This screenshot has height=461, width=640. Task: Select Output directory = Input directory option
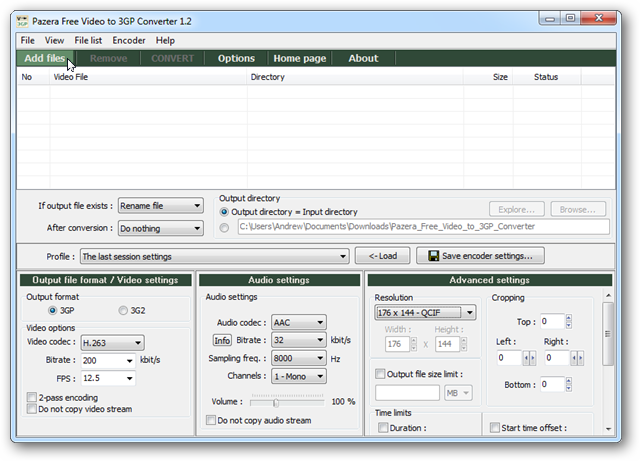224,212
